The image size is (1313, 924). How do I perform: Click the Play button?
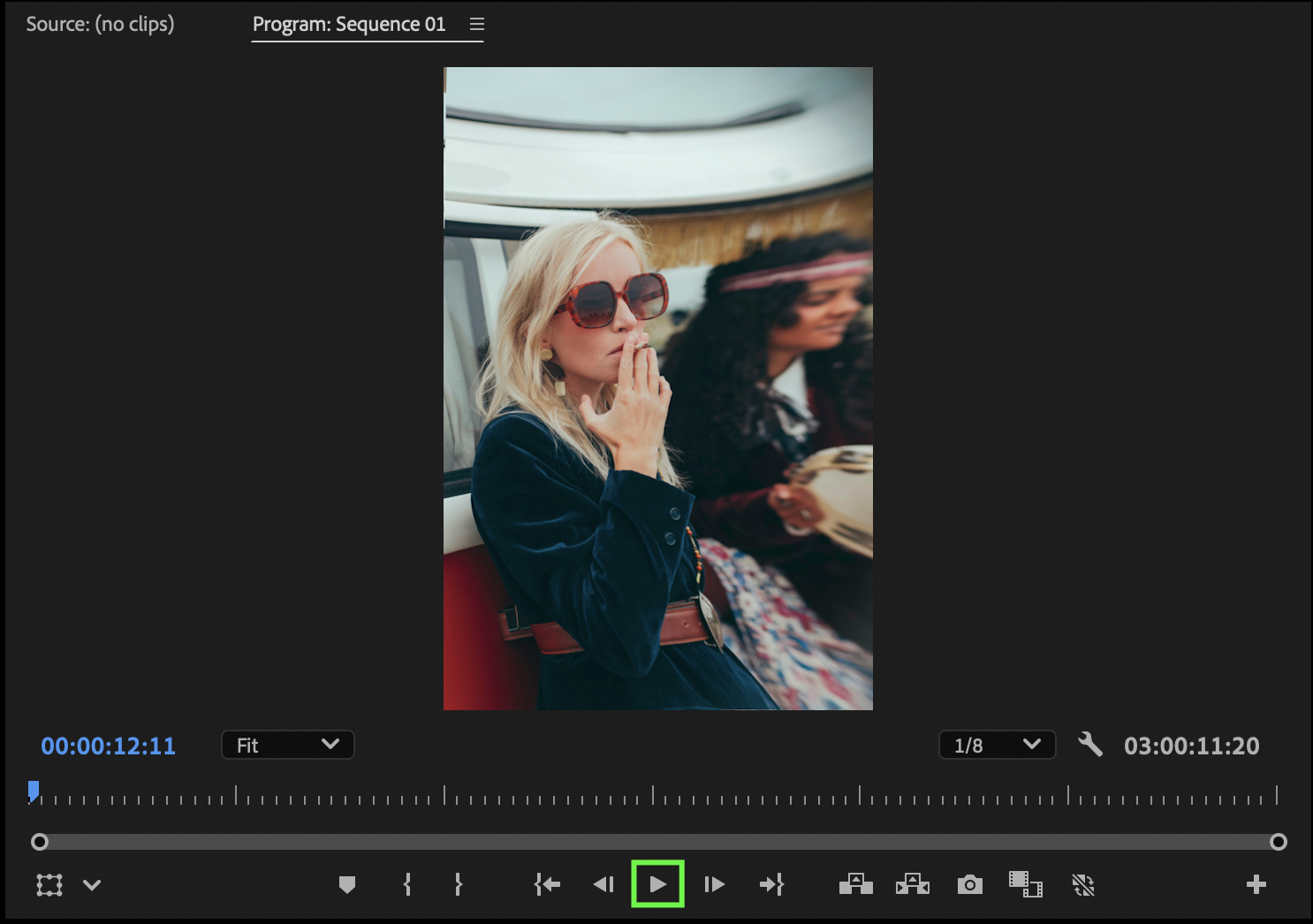(657, 884)
